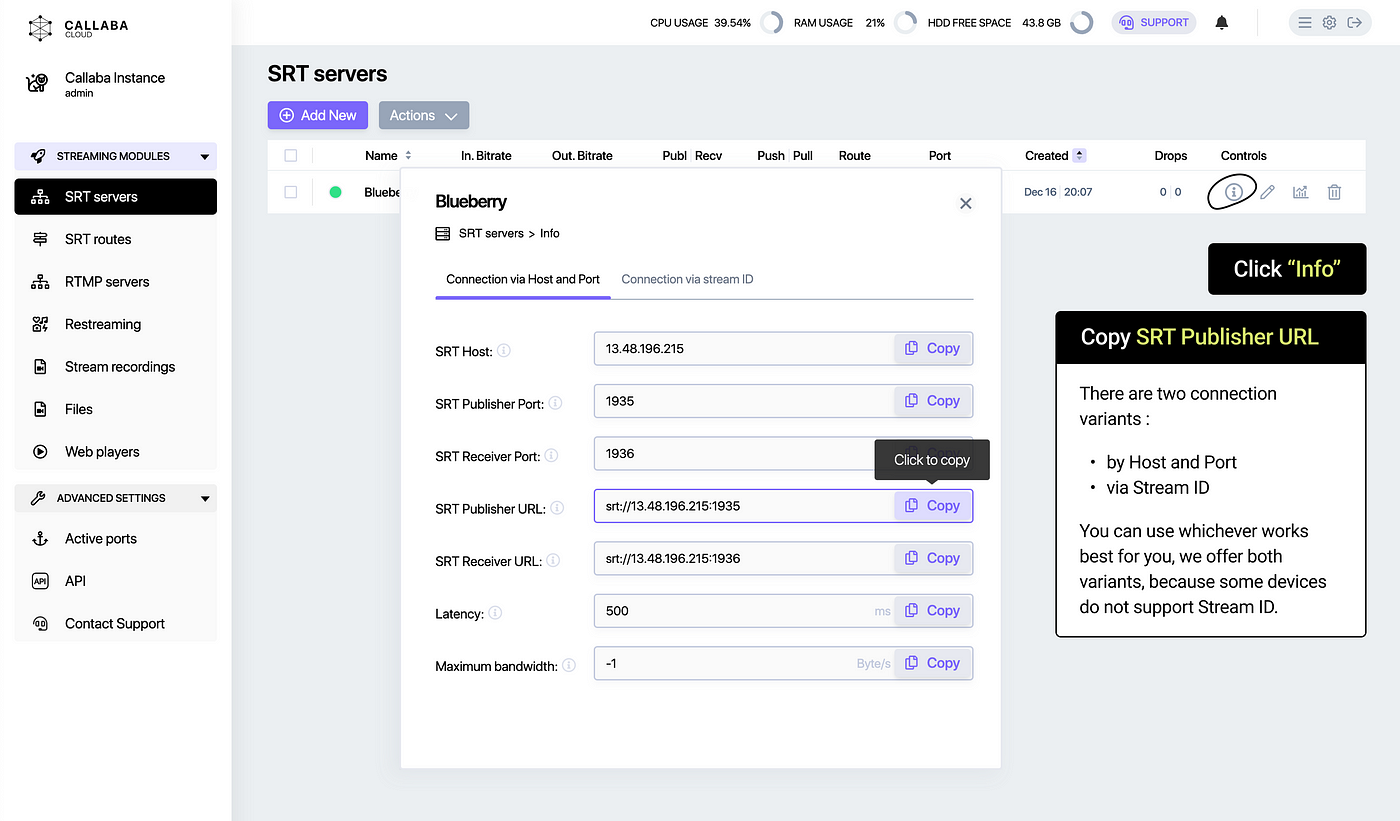1400x821 pixels.
Task: Toggle the select-all checkbox in table header
Action: point(291,156)
